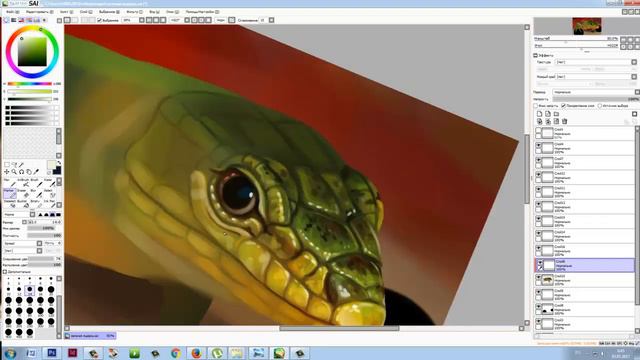Choose the highlighted Marker tool
This screenshot has height=360, width=640.
point(9,193)
